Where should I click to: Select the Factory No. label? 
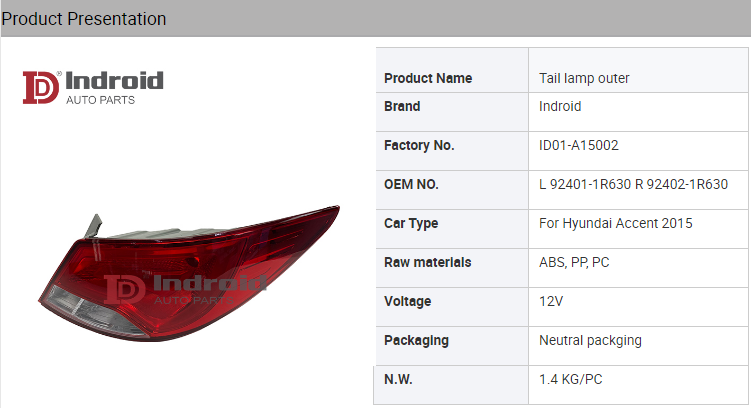[x=419, y=145]
